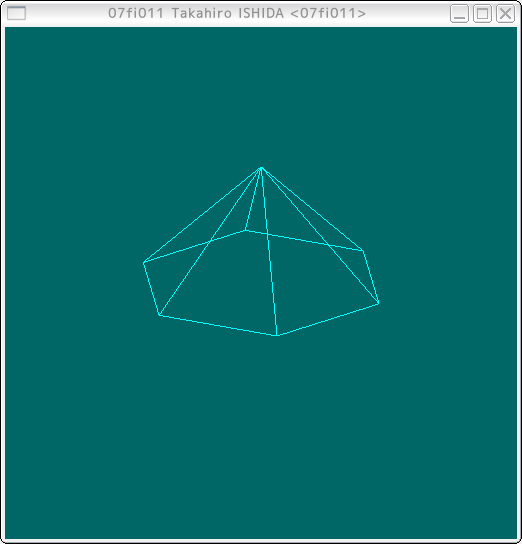Image resolution: width=522 pixels, height=544 pixels.
Task: Pick the leftmost base vertex of the pyramid
Action: (144, 263)
